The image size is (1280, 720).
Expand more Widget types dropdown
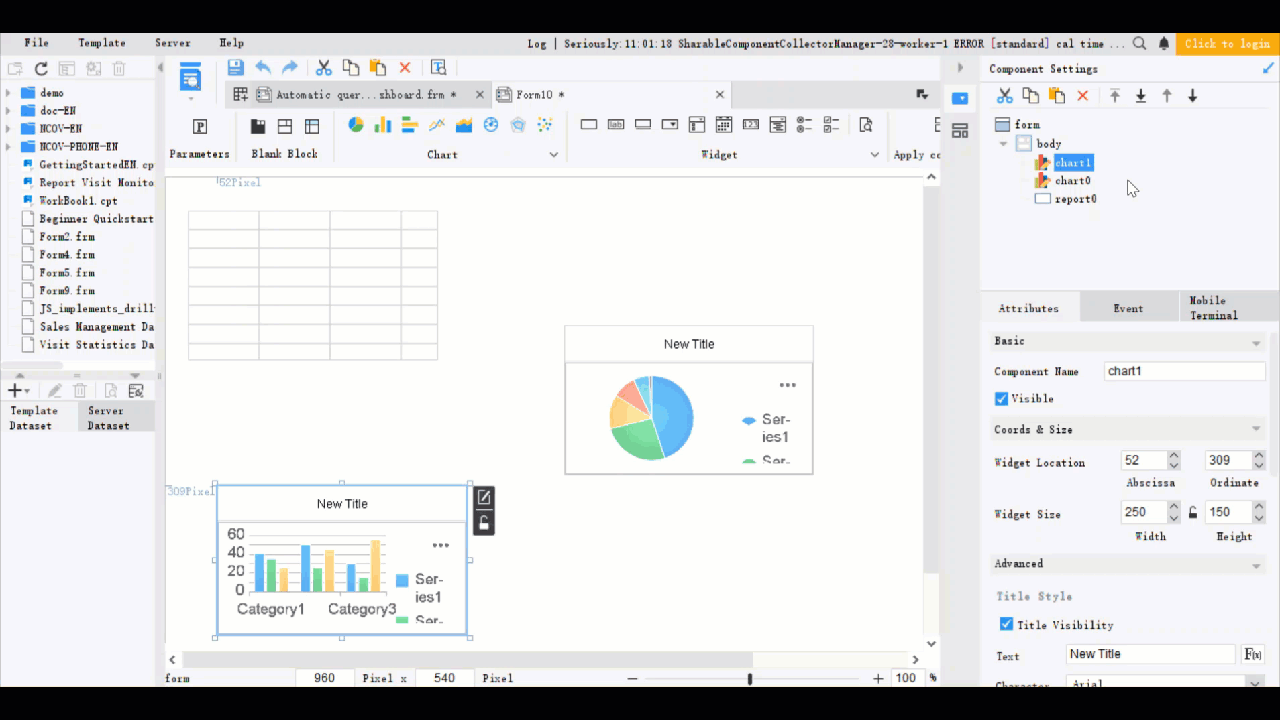tap(875, 155)
